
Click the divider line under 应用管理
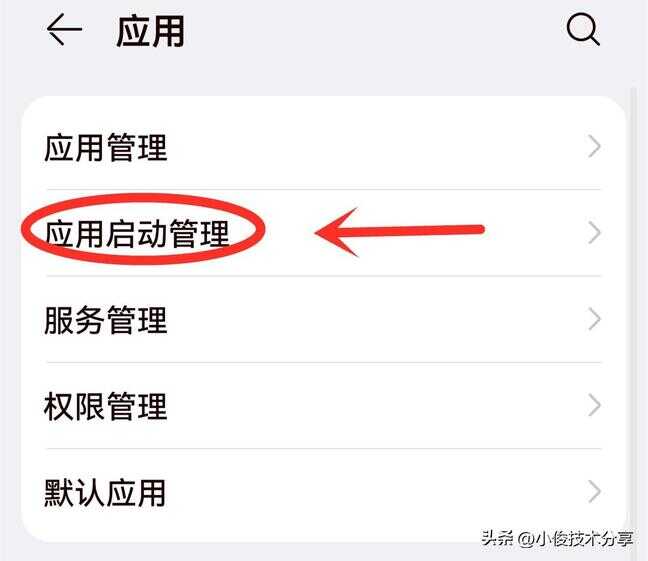click(324, 190)
